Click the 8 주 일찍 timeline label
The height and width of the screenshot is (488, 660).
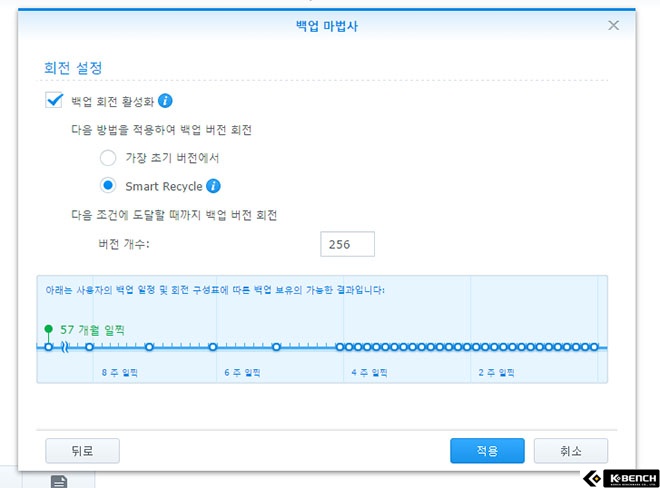(x=120, y=373)
